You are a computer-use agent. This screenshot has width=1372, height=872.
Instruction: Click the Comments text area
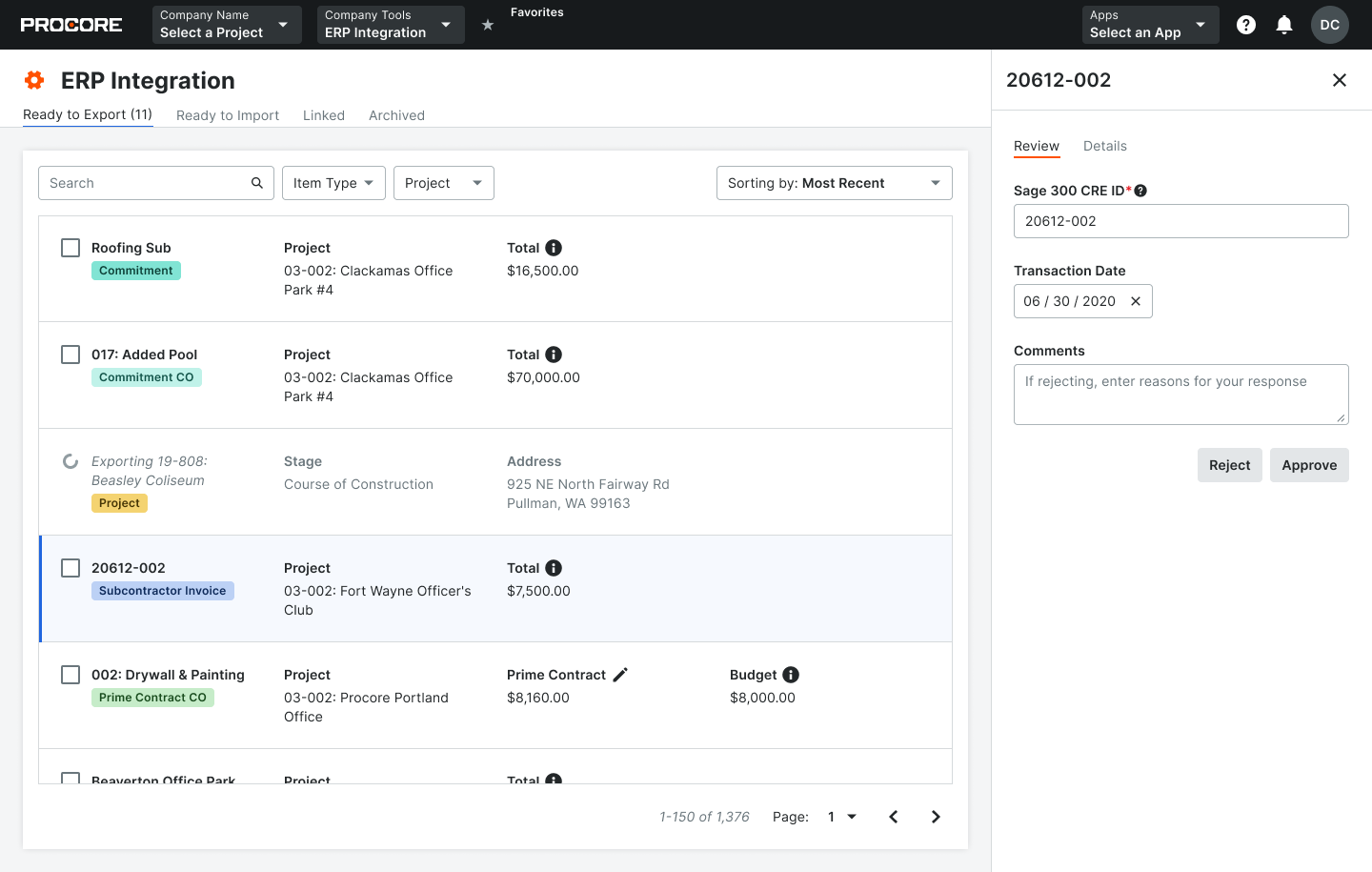pyautogui.click(x=1181, y=395)
